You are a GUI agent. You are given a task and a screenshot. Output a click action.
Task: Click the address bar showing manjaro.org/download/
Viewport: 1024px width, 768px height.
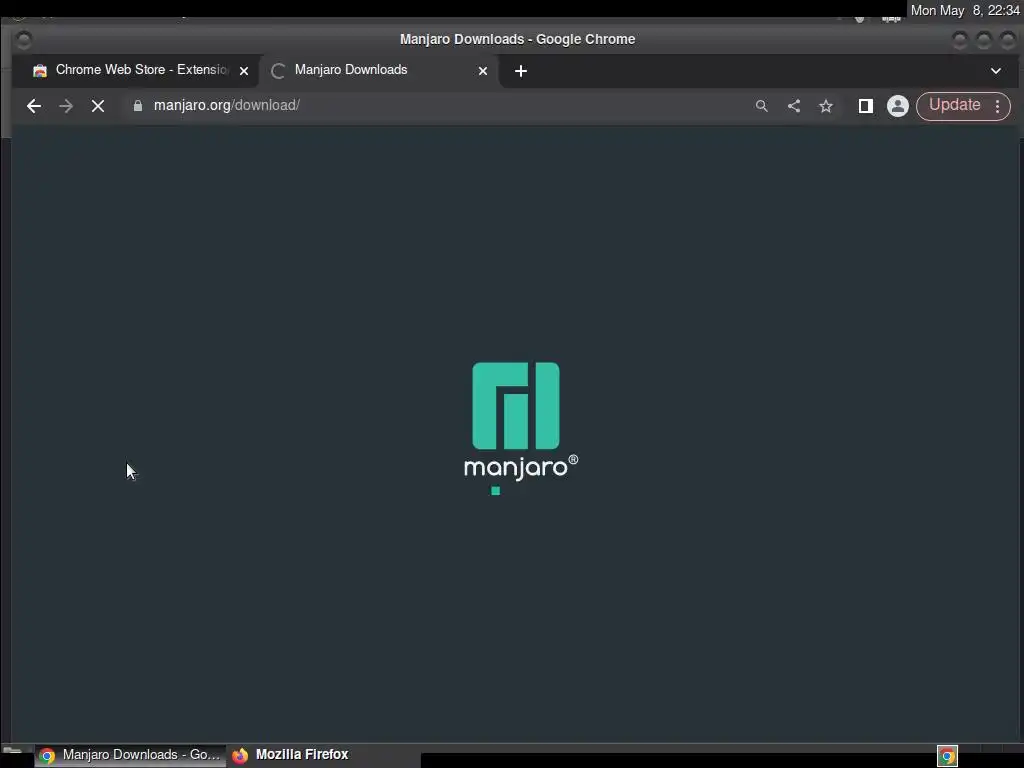coord(438,106)
